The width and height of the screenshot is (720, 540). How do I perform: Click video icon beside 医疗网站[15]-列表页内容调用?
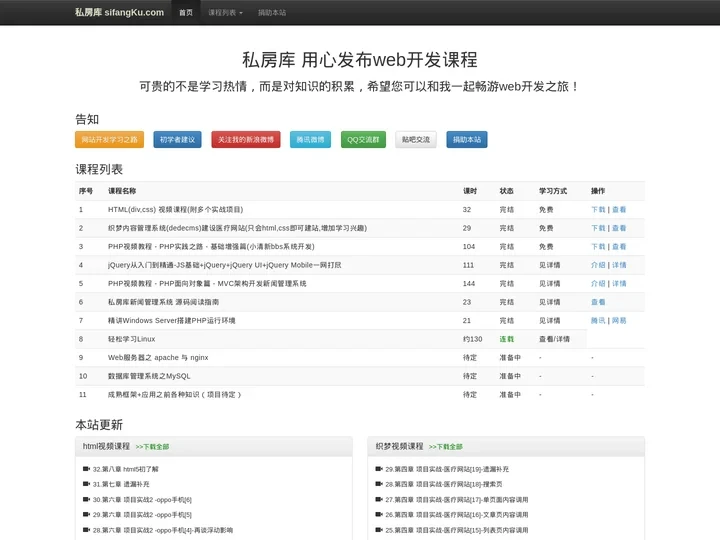point(379,529)
